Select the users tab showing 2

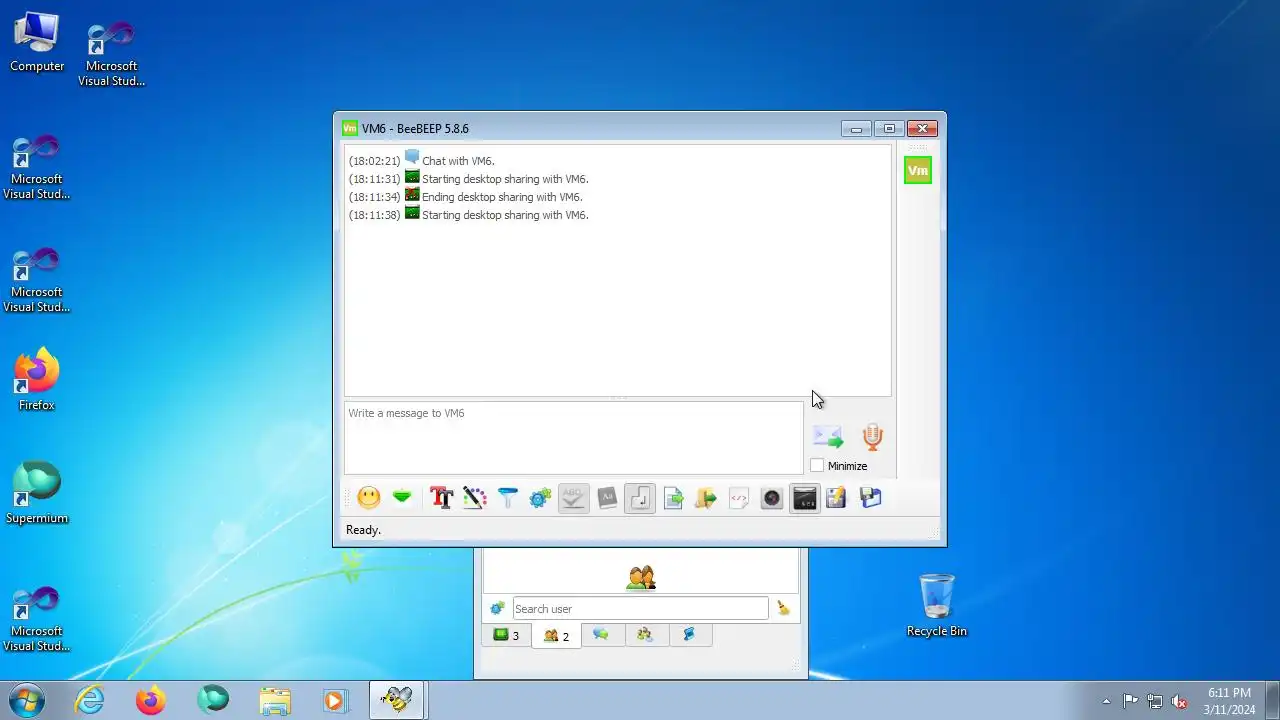556,635
